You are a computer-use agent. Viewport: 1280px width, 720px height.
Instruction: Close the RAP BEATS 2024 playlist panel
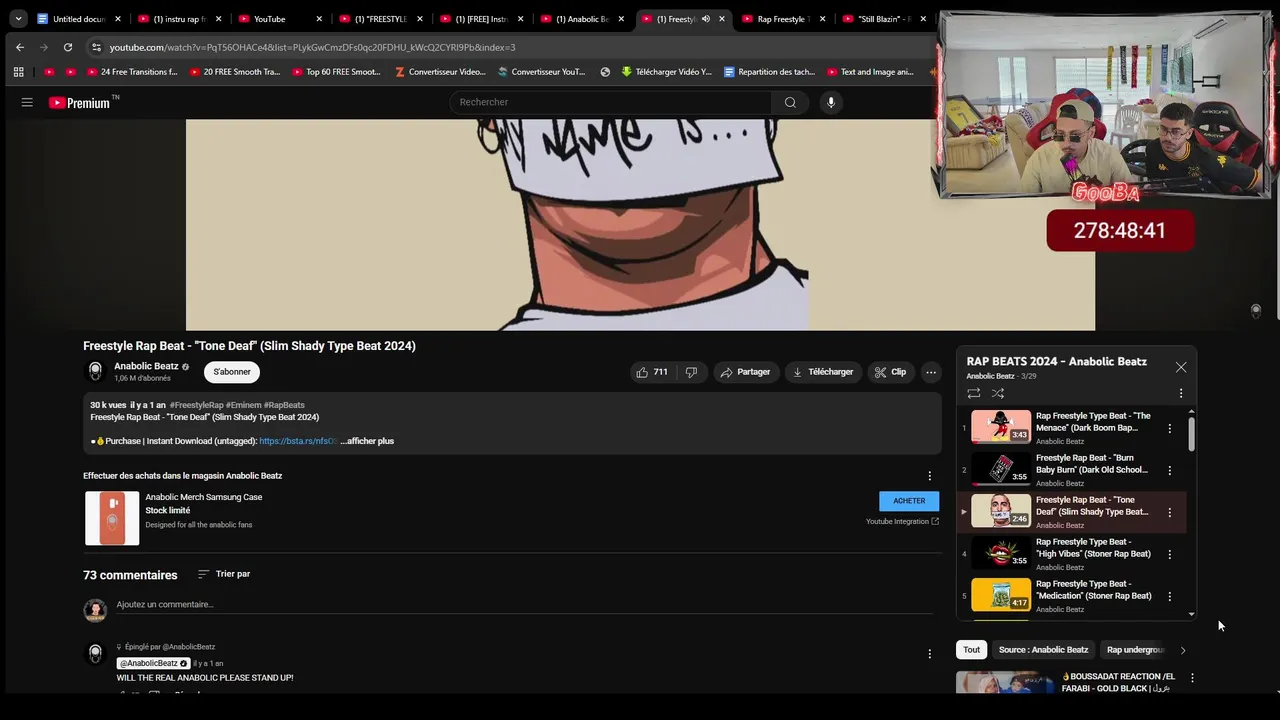(x=1181, y=367)
